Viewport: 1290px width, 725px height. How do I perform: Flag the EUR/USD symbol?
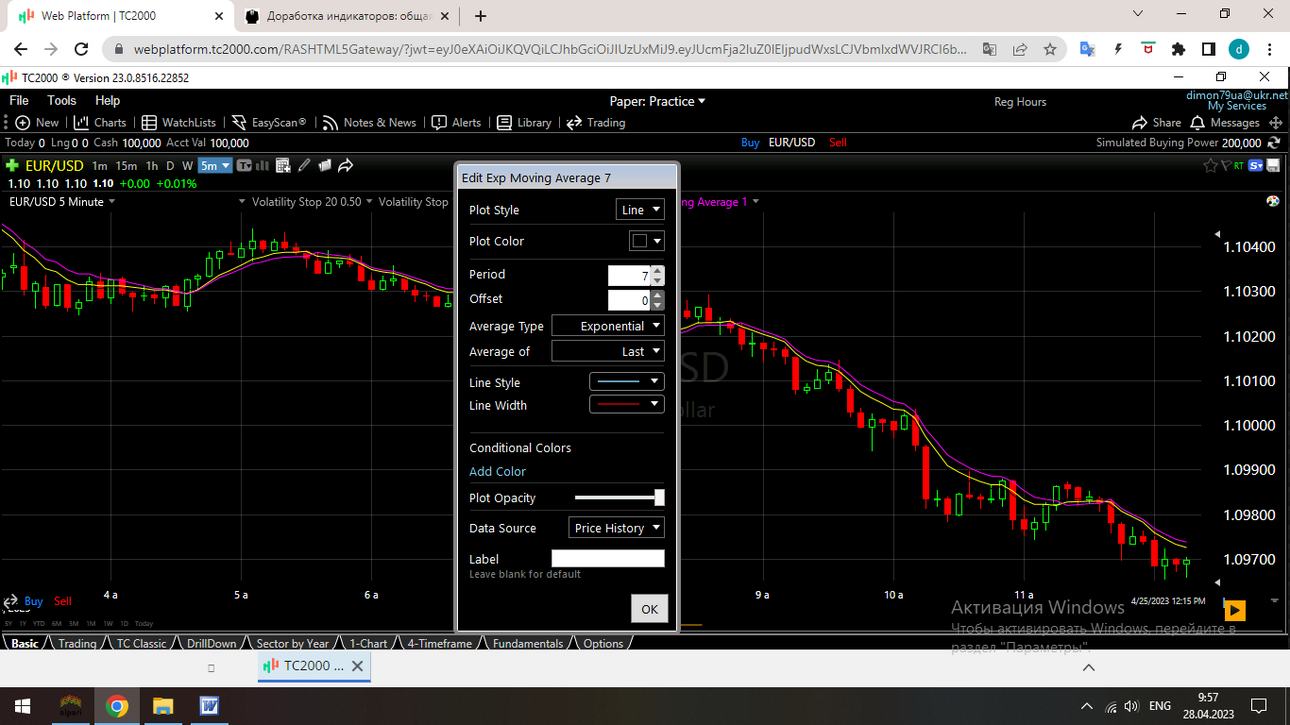pos(1225,165)
